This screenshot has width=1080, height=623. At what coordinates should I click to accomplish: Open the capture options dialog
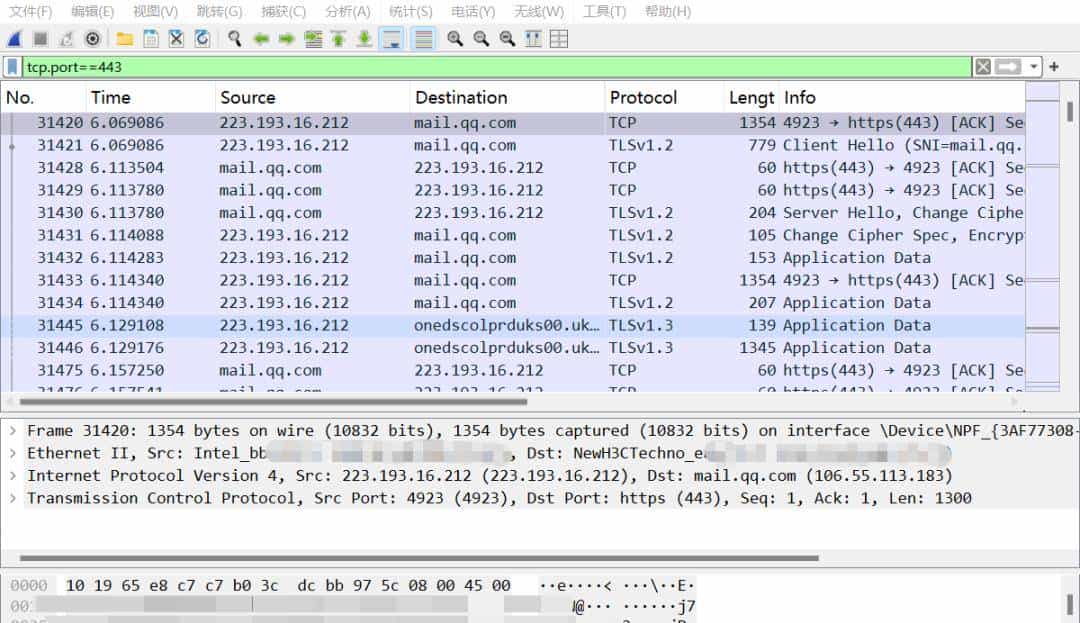click(92, 39)
